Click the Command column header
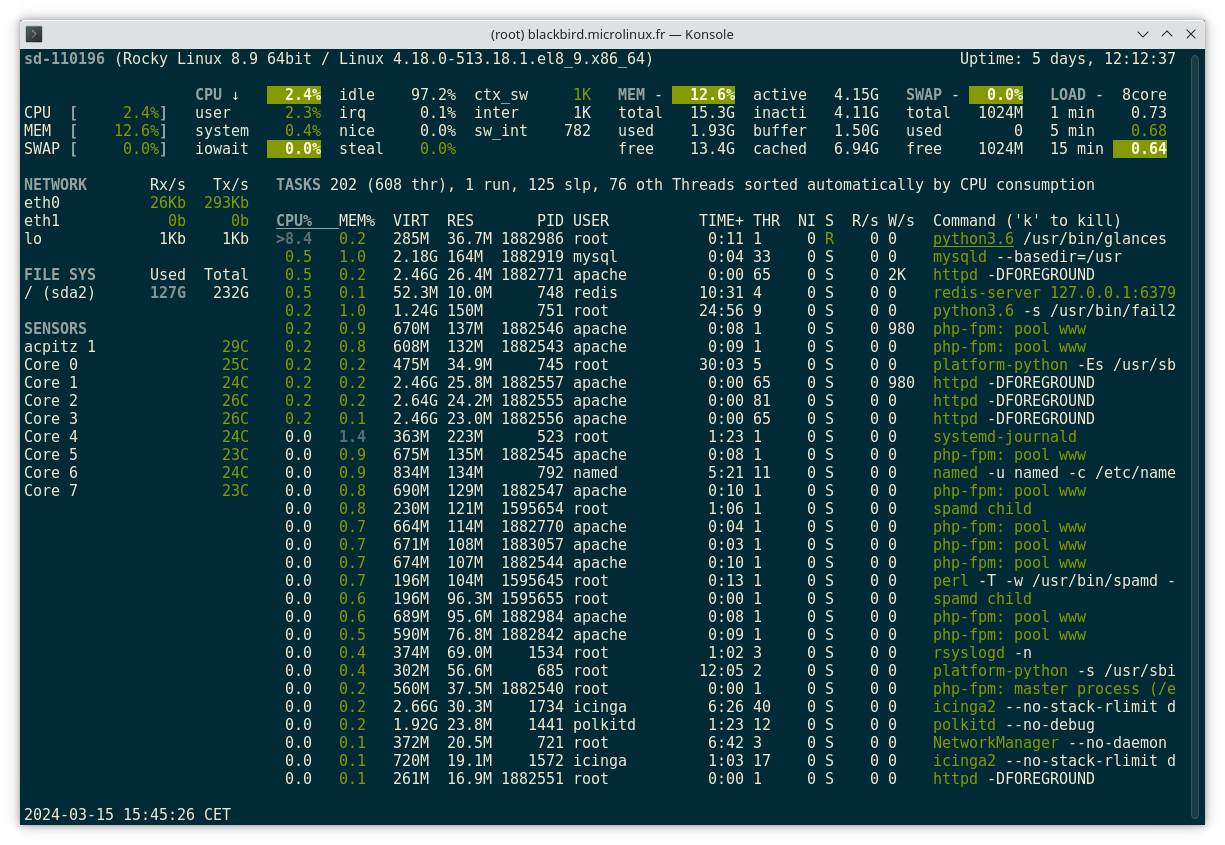The image size is (1225, 845). (x=963, y=220)
